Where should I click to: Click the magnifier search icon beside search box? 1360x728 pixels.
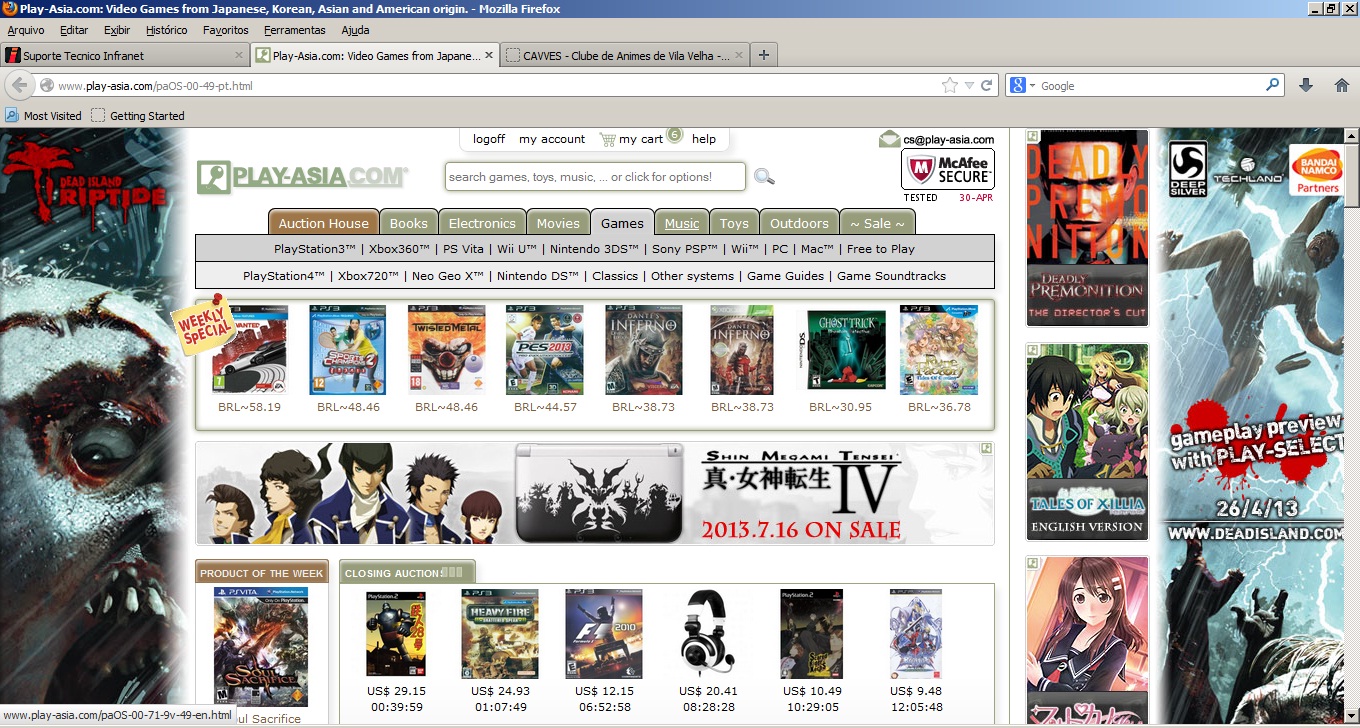pyautogui.click(x=764, y=177)
